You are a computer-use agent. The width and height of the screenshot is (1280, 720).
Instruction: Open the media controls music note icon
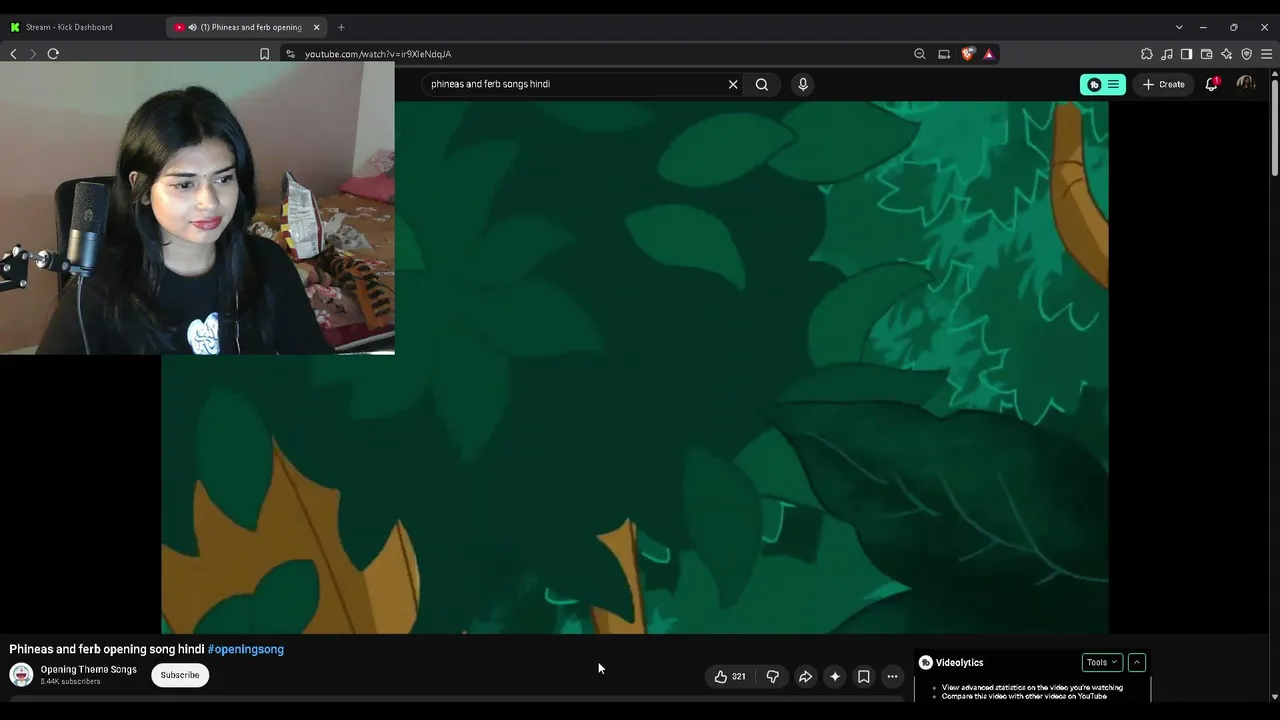pos(1167,54)
